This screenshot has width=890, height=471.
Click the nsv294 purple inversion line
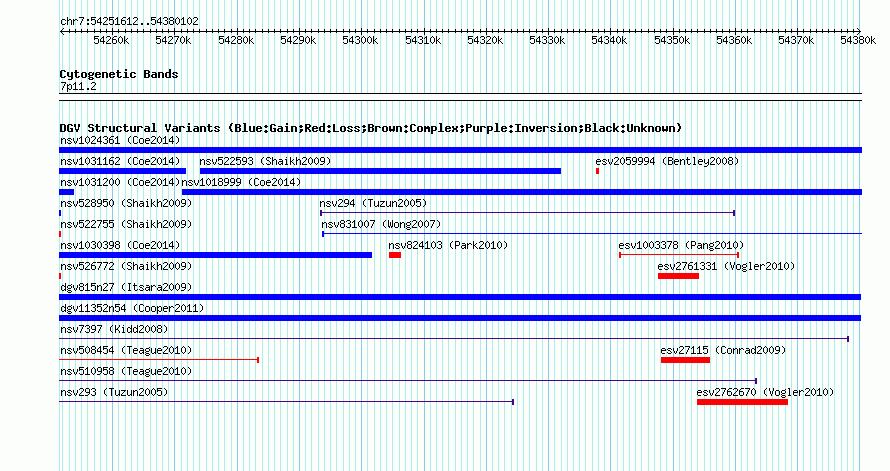coord(528,213)
